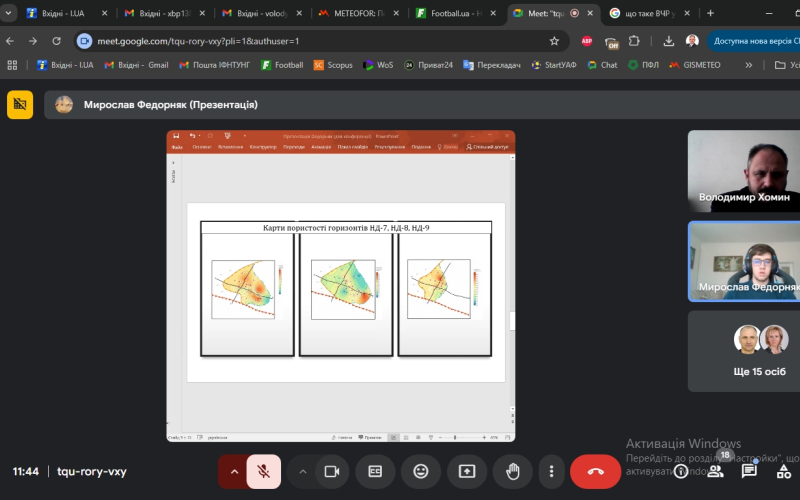Viewport: 800px width, 500px height.
Task: Open 'Пошта ІФНТУНГ' bookmark
Action: 214,65
